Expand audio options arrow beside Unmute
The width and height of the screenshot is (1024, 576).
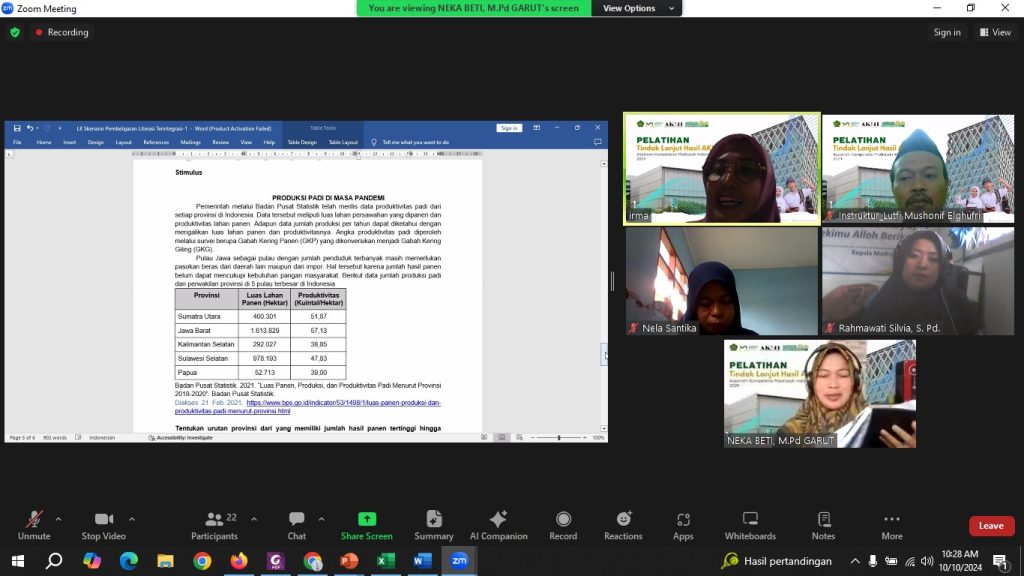(58, 519)
